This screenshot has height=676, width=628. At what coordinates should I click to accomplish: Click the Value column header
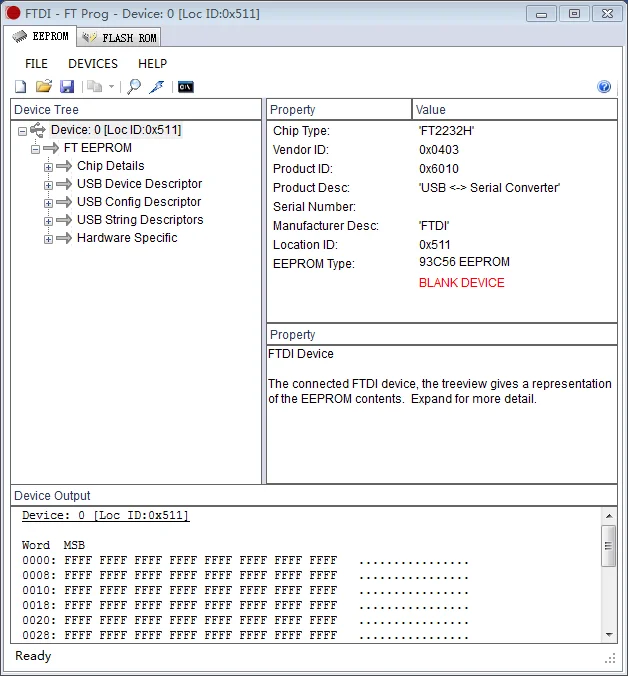[515, 110]
